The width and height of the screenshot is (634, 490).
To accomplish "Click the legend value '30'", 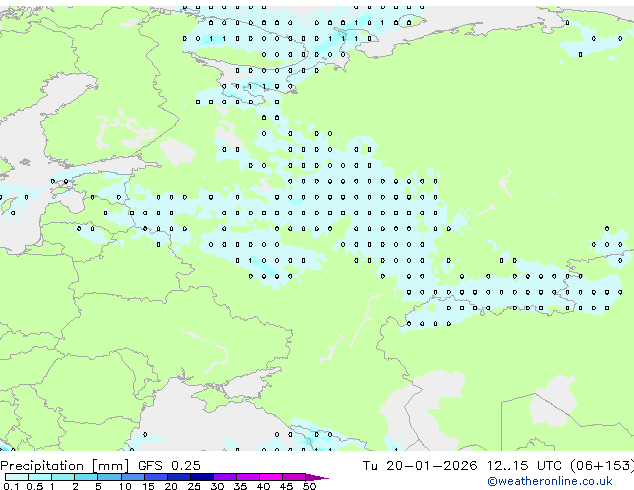I will [x=217, y=486].
